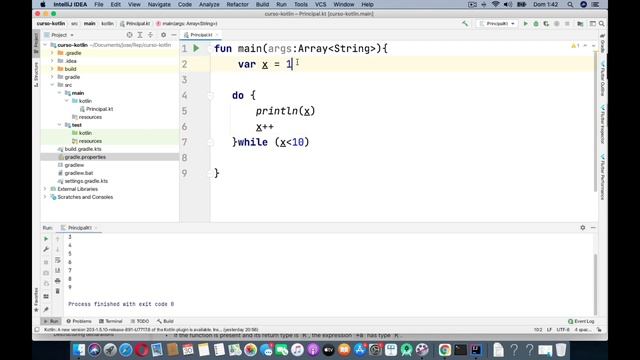The width and height of the screenshot is (640, 360).
Task: Open the Finder icon in the Dock
Action: click(x=79, y=350)
